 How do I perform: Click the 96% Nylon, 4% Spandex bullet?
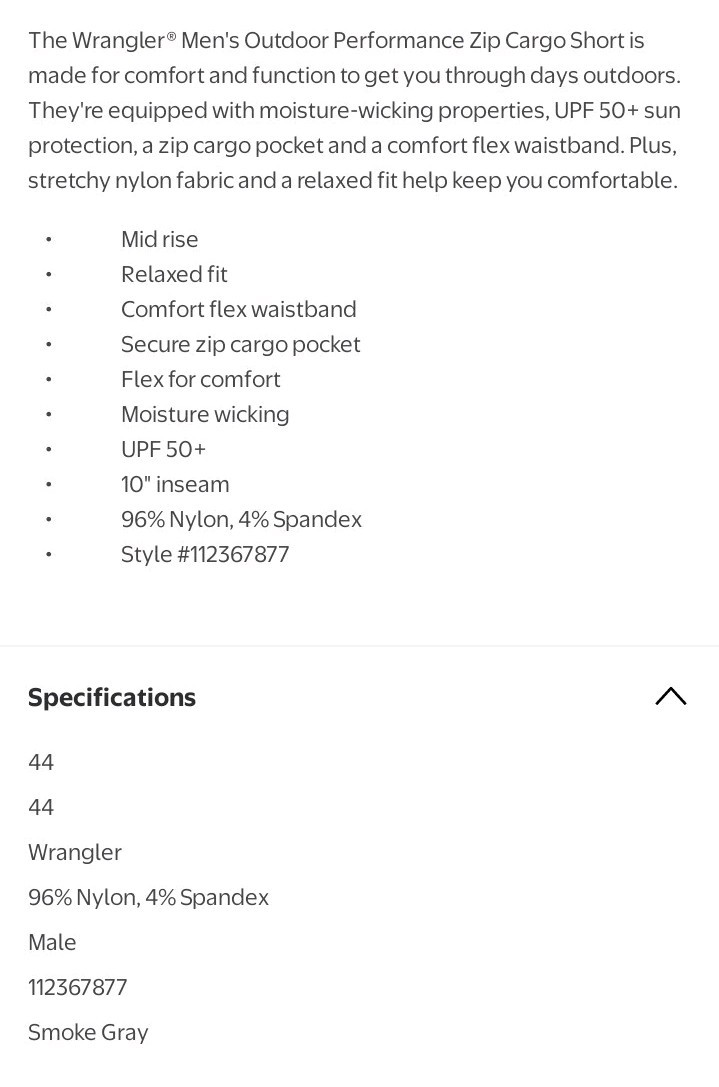coord(241,519)
